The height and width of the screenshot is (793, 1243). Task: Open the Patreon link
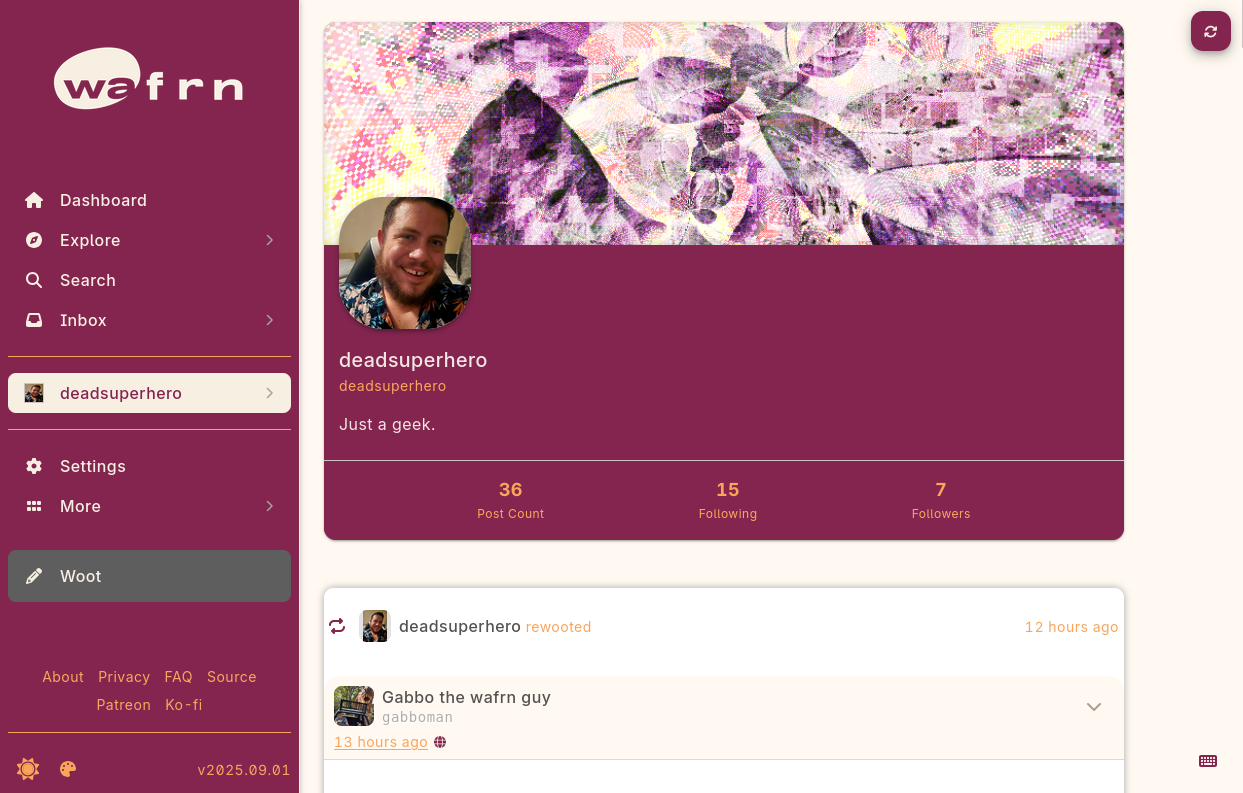pyautogui.click(x=124, y=705)
